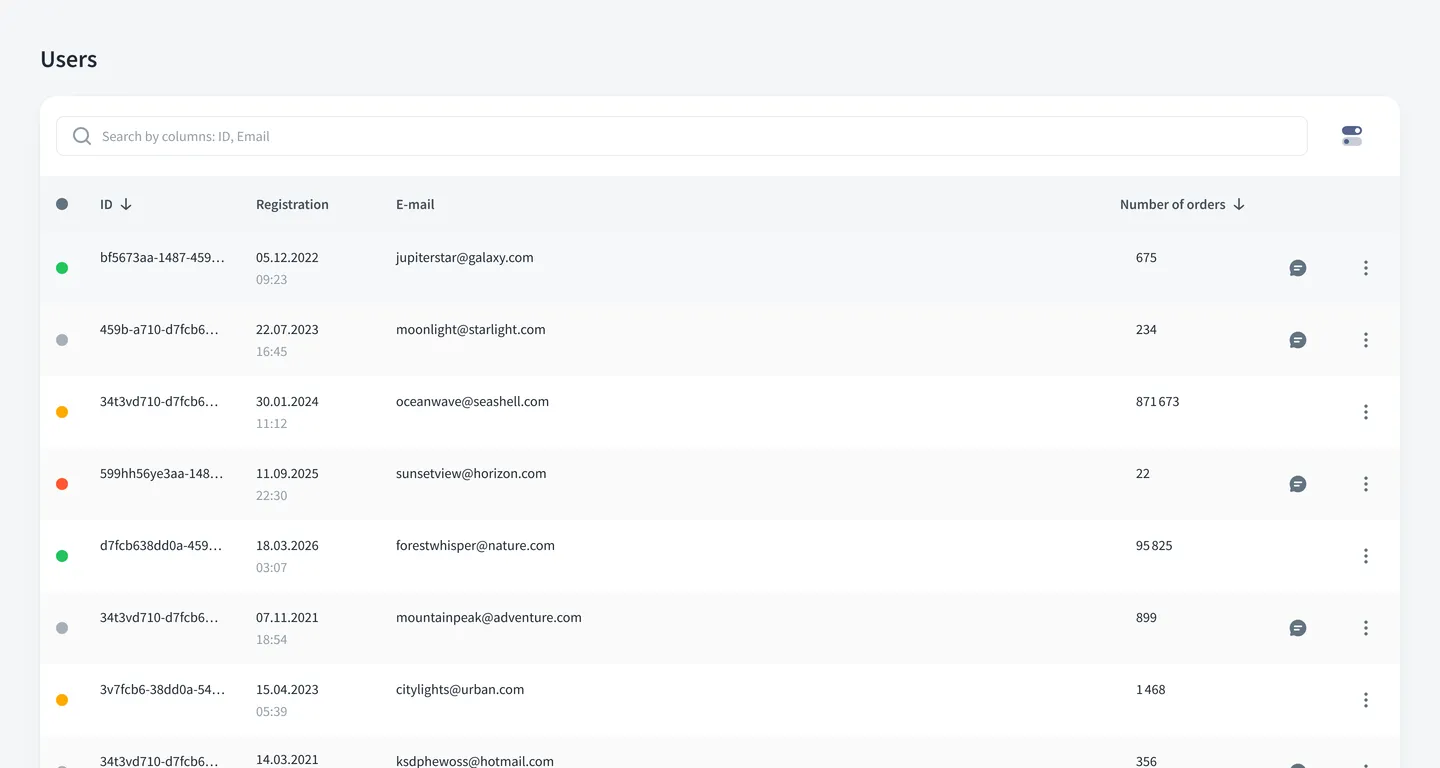Select ID bf5673aa-1487-459…

tap(162, 257)
